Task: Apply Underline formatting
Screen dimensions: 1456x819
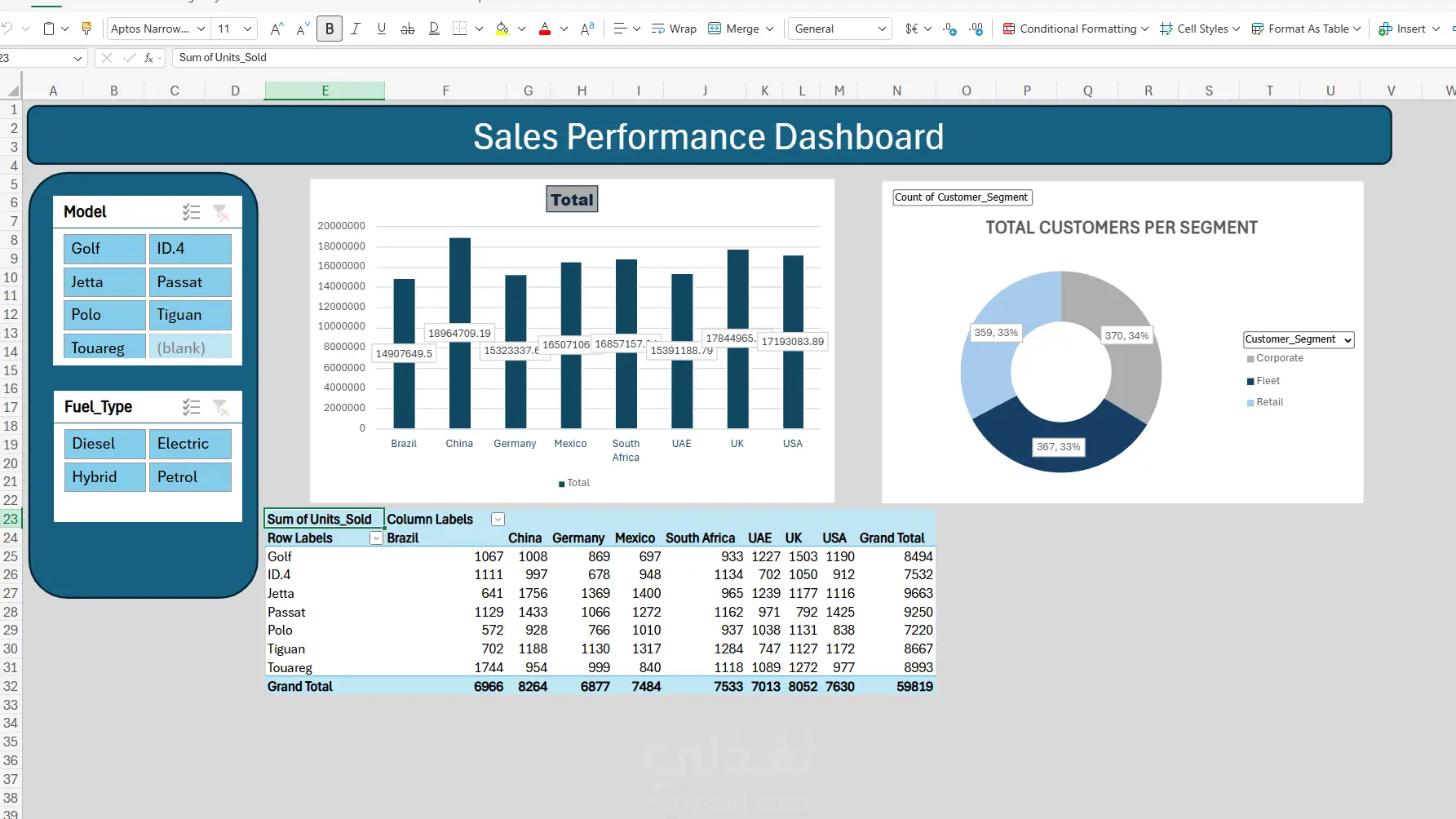Action: [x=381, y=29]
